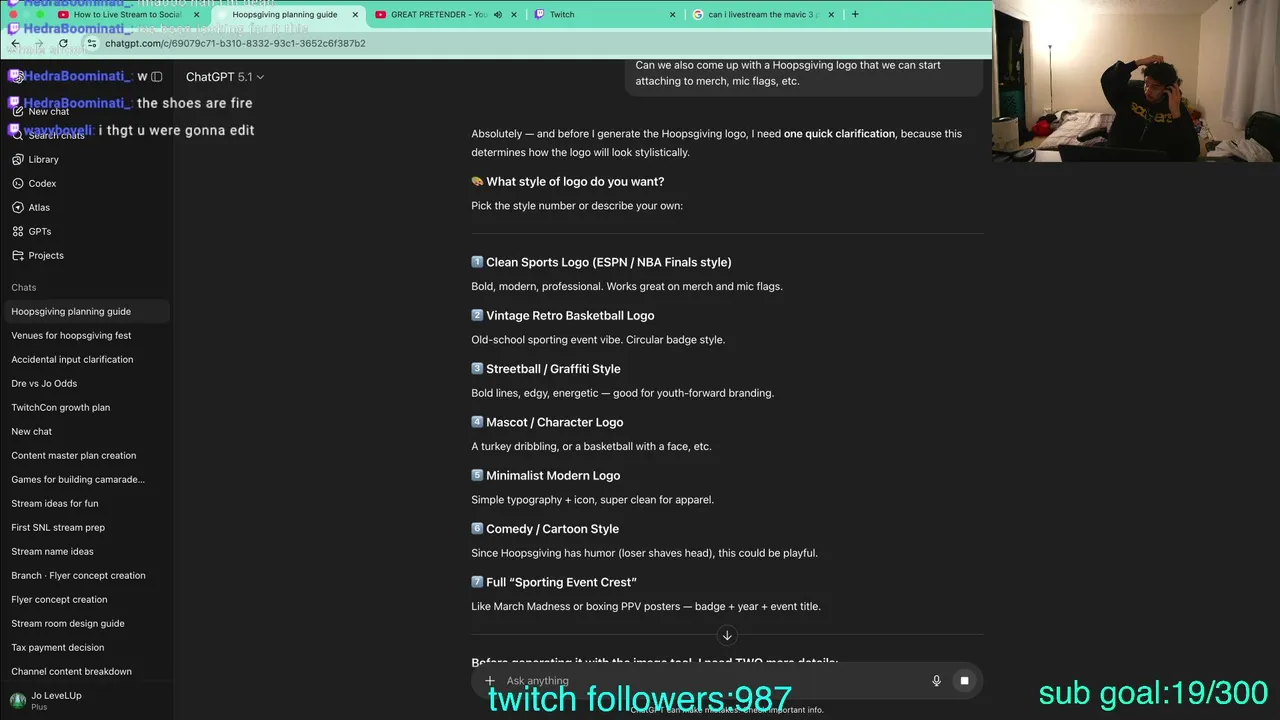Mute the GREAT PRETENDER tab audio icon

click(497, 15)
